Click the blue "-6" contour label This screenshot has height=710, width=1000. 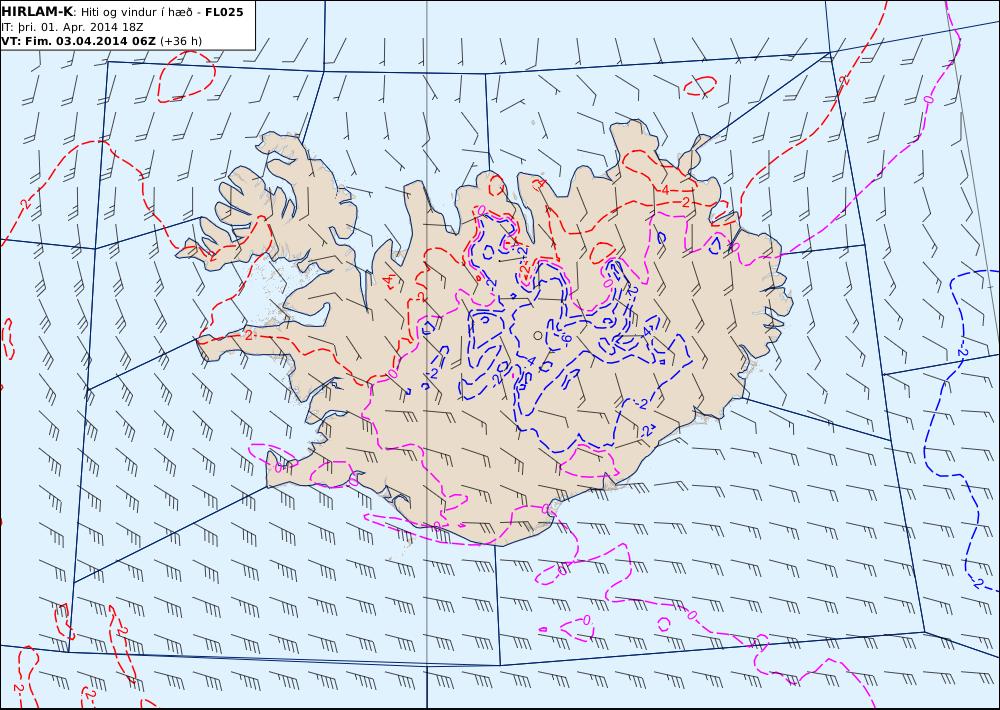tap(565, 339)
